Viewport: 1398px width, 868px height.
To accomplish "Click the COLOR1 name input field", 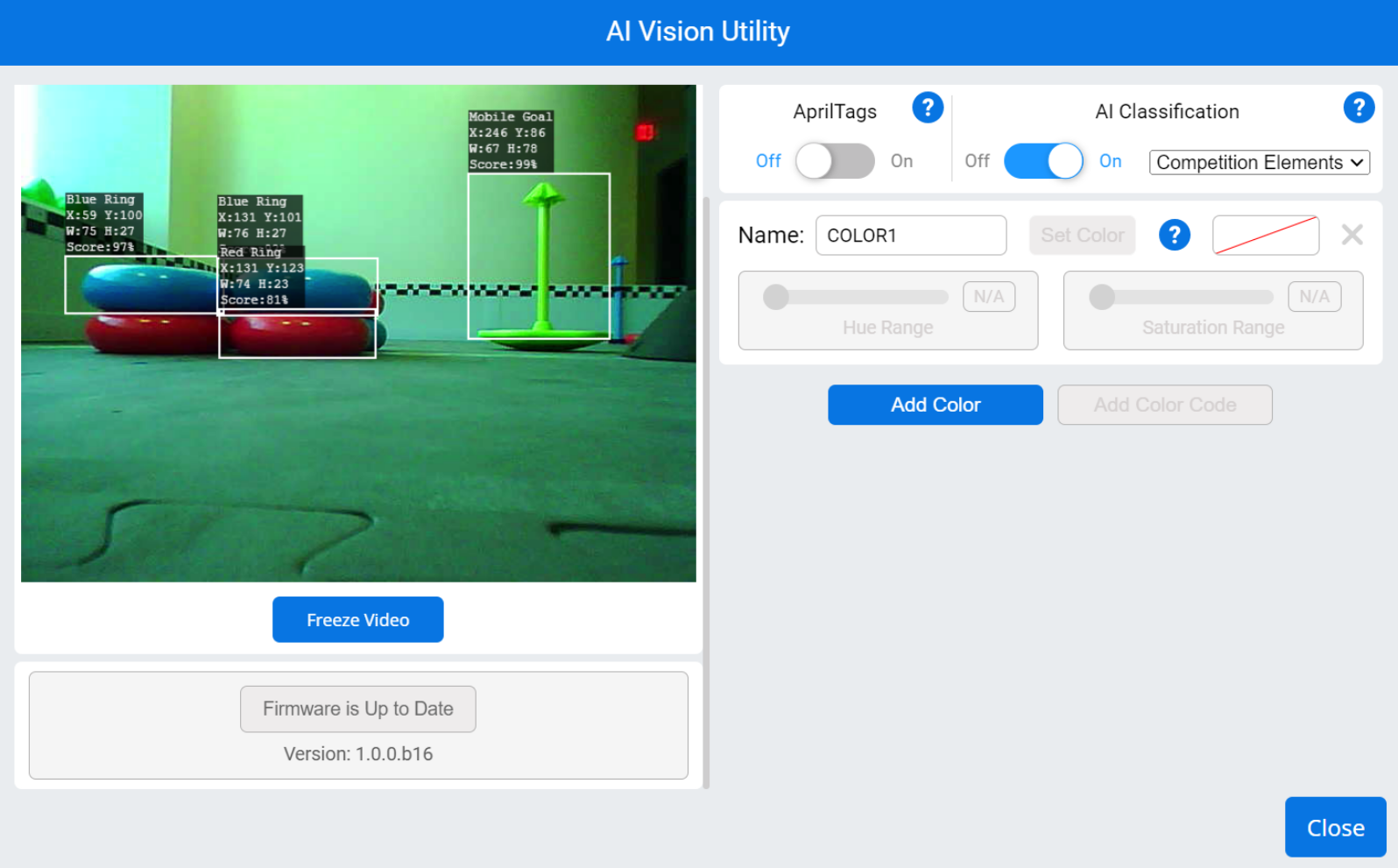I will click(x=910, y=236).
